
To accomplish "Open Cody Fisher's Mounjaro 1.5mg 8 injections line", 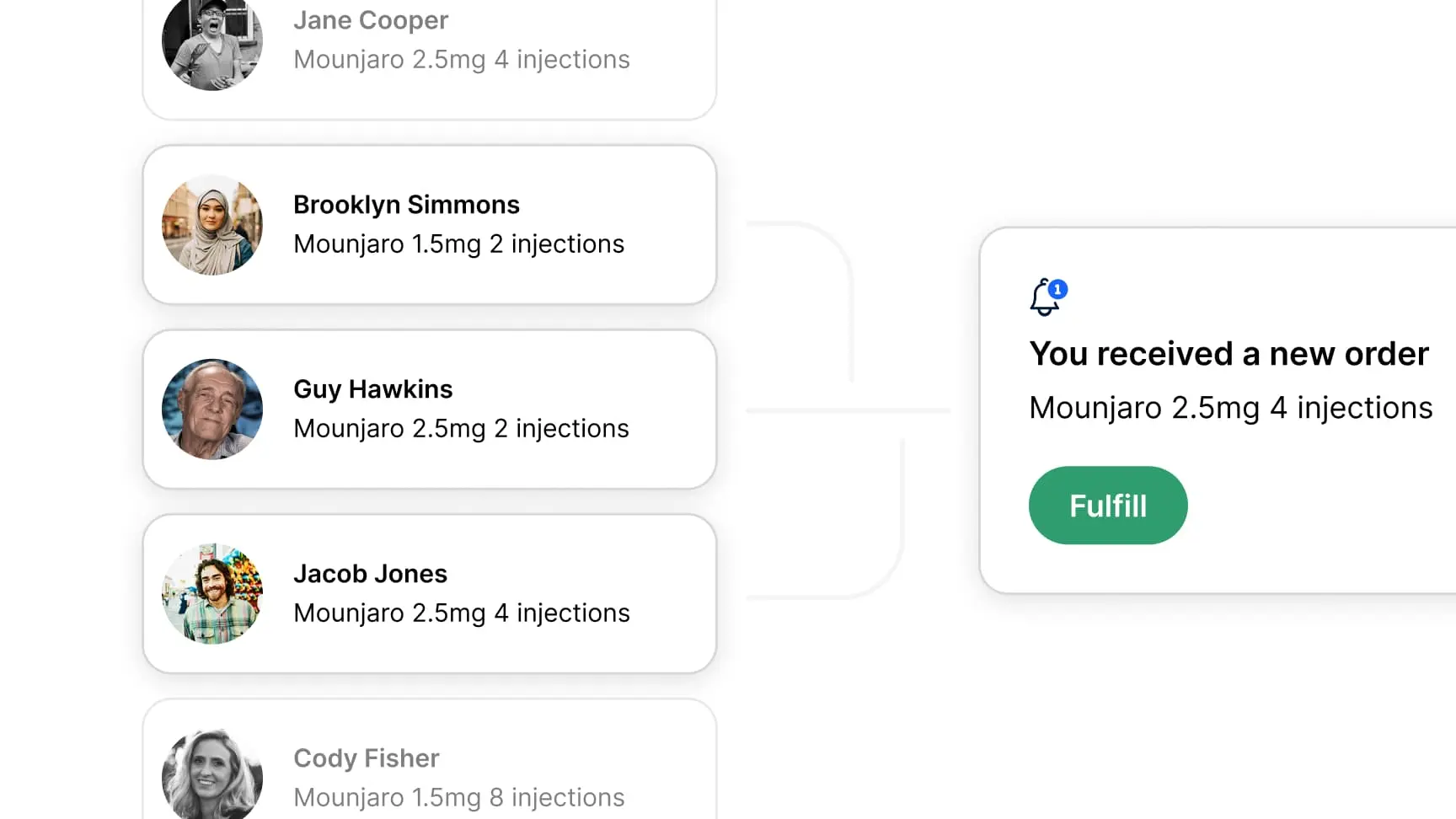I will pos(458,798).
